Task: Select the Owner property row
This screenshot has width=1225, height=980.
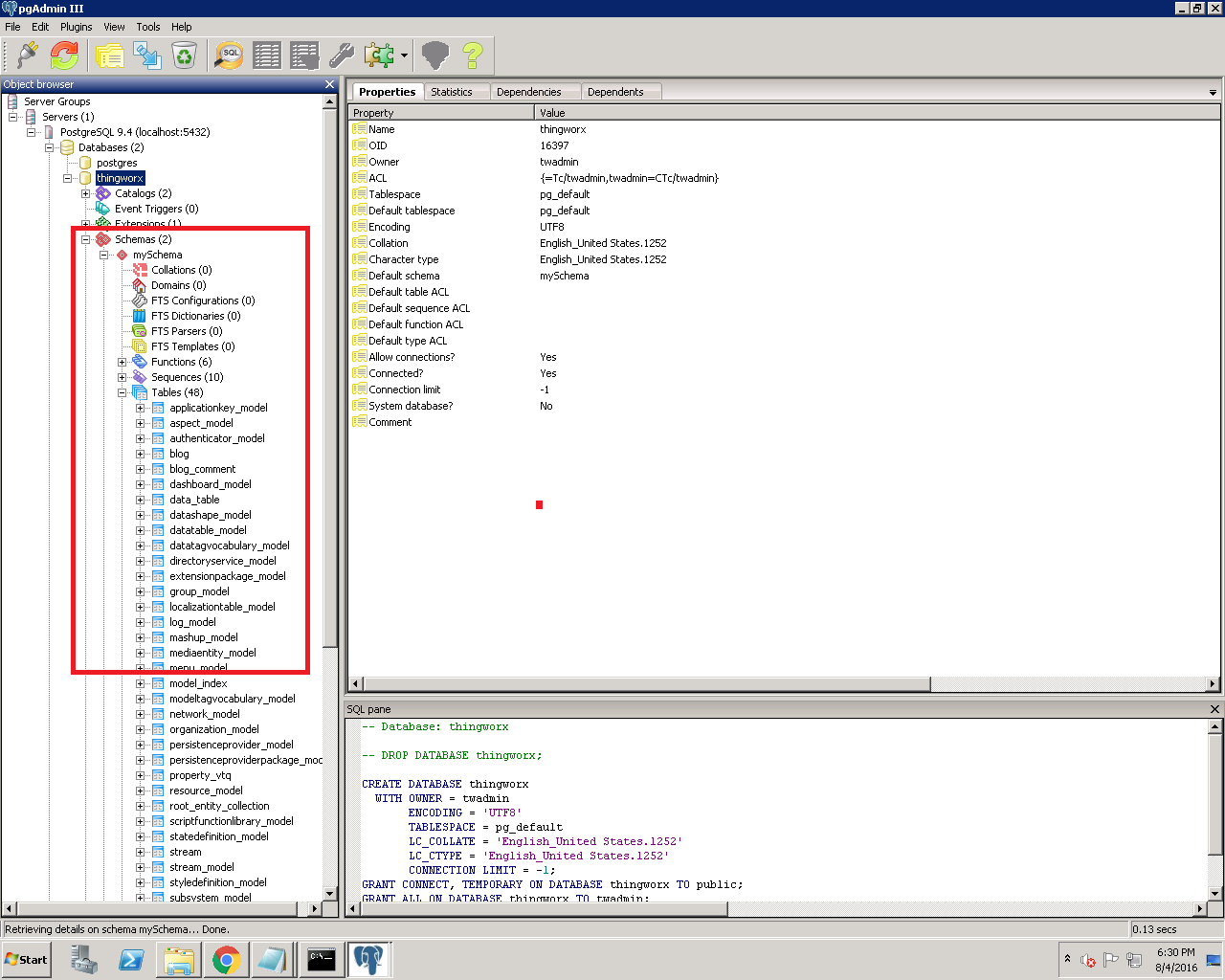Action: [x=785, y=162]
